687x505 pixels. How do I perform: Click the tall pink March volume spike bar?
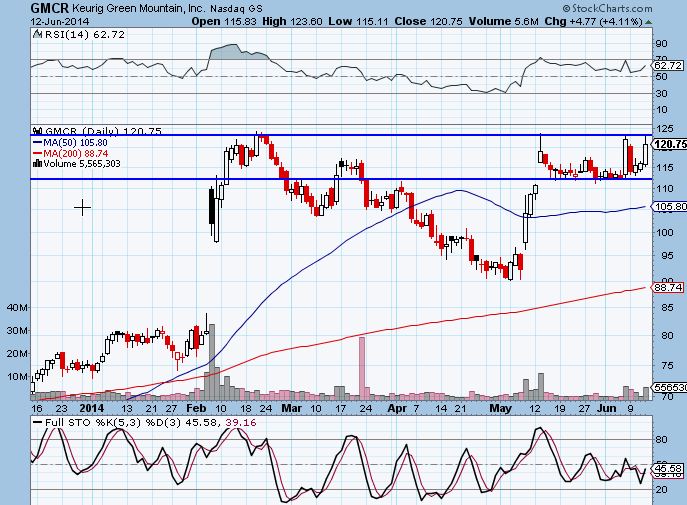coord(362,368)
